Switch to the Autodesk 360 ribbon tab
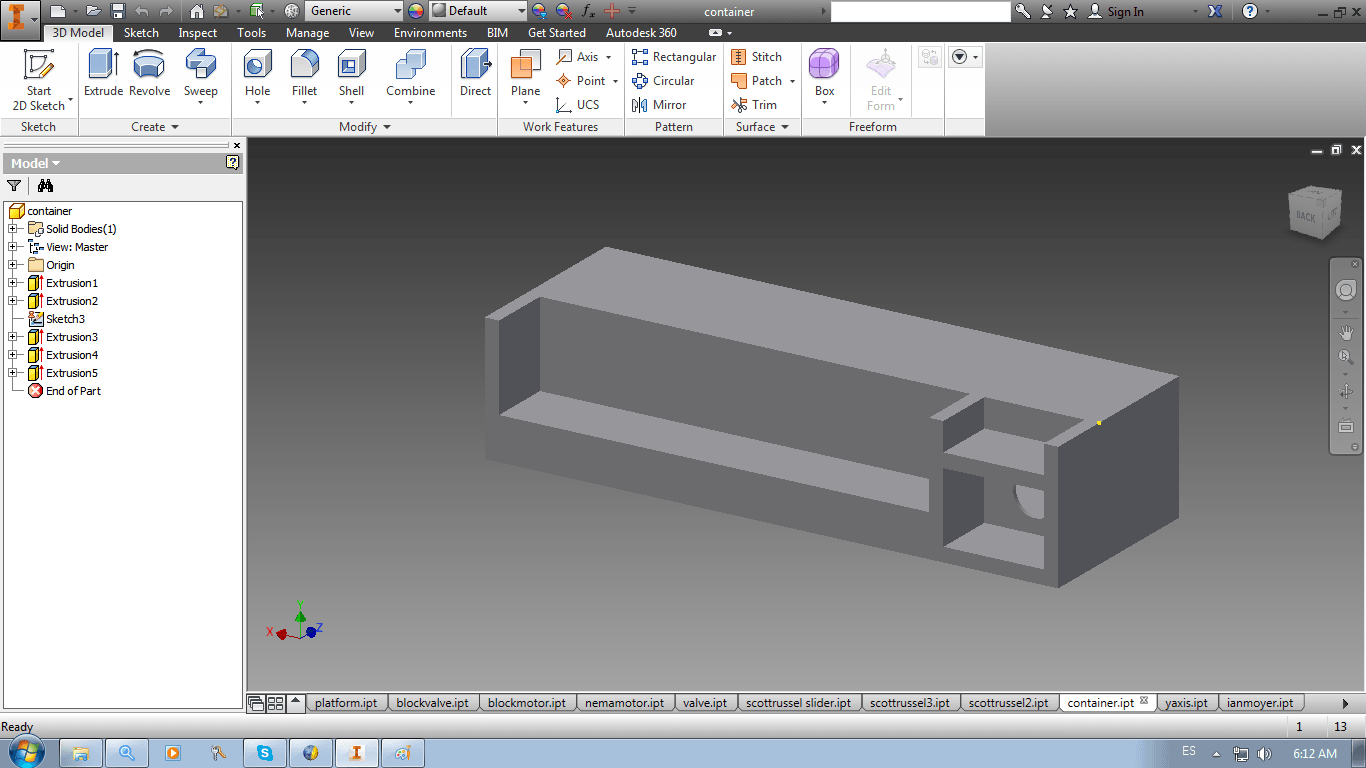Image resolution: width=1366 pixels, height=768 pixels. tap(641, 33)
